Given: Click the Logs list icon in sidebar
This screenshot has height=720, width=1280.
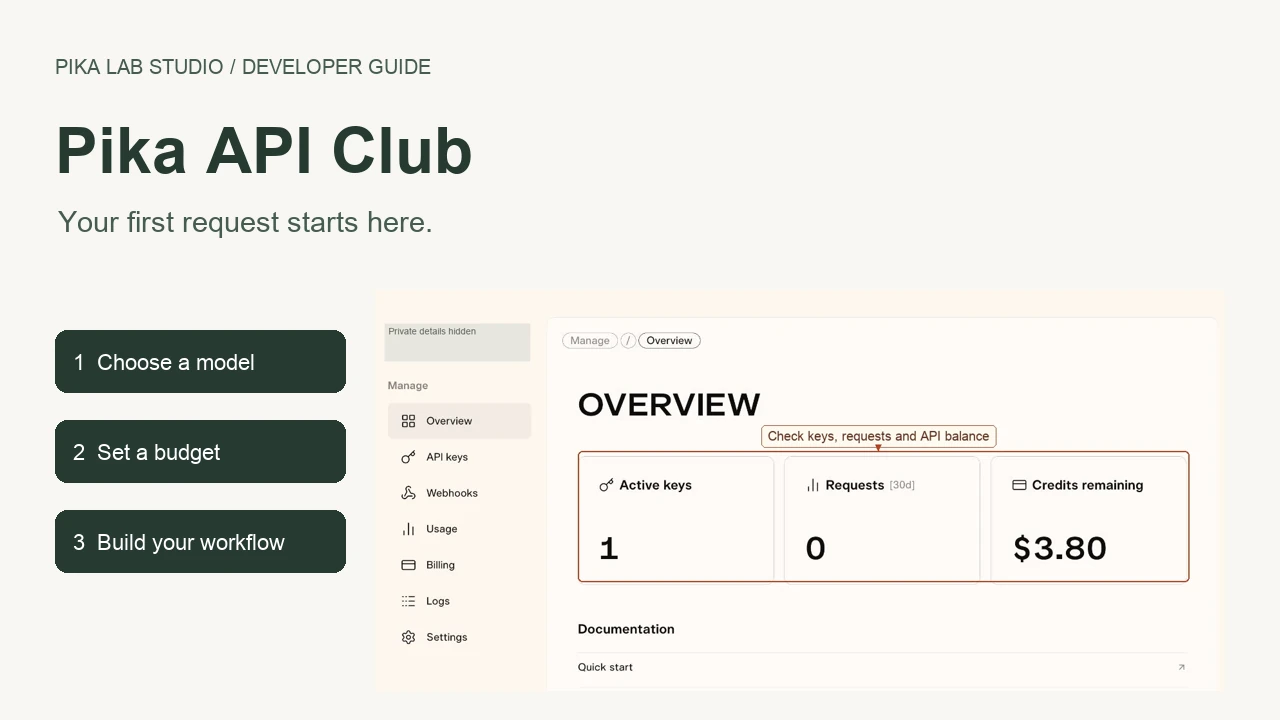Looking at the screenshot, I should pos(408,601).
